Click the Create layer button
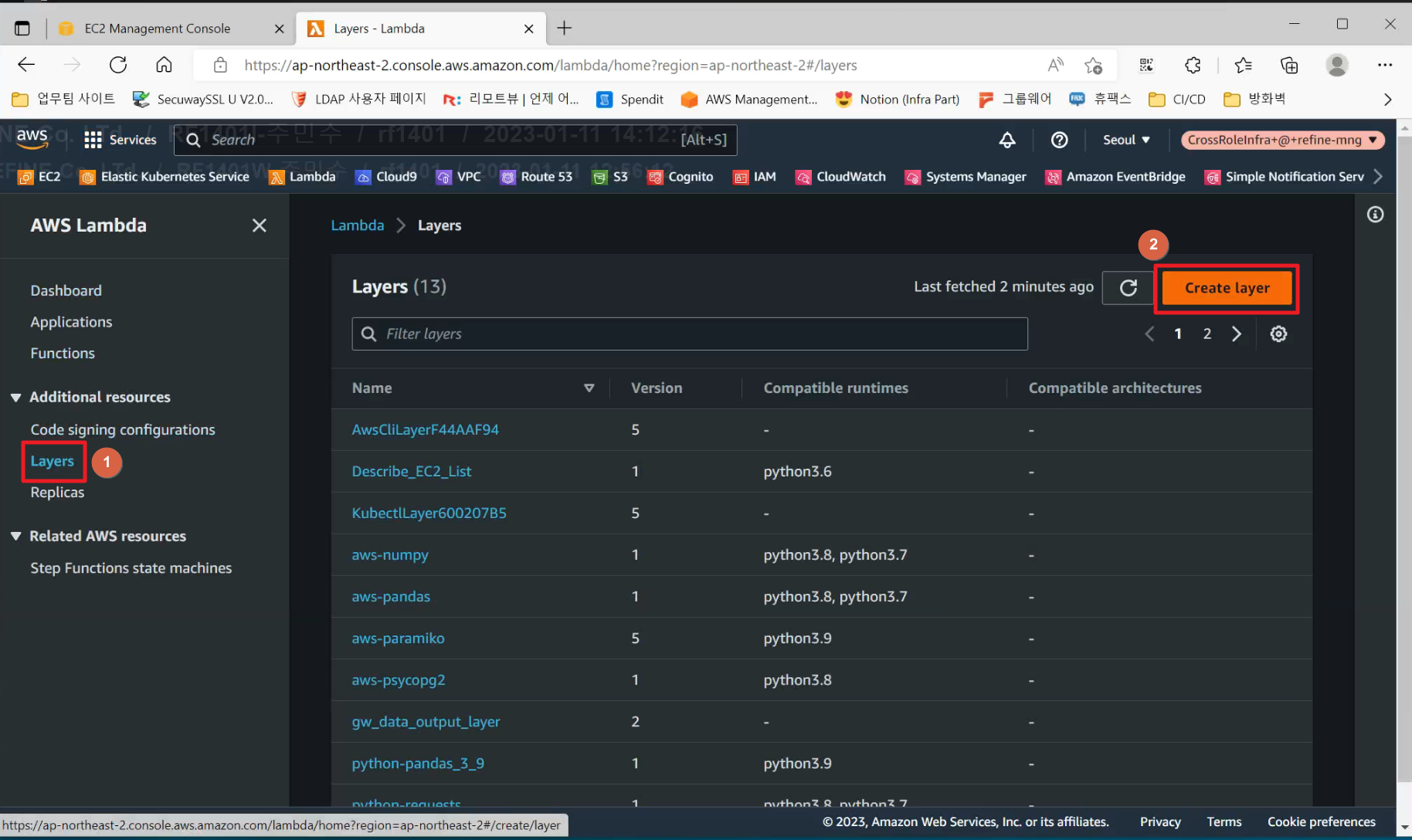The image size is (1412, 840). coord(1227,288)
